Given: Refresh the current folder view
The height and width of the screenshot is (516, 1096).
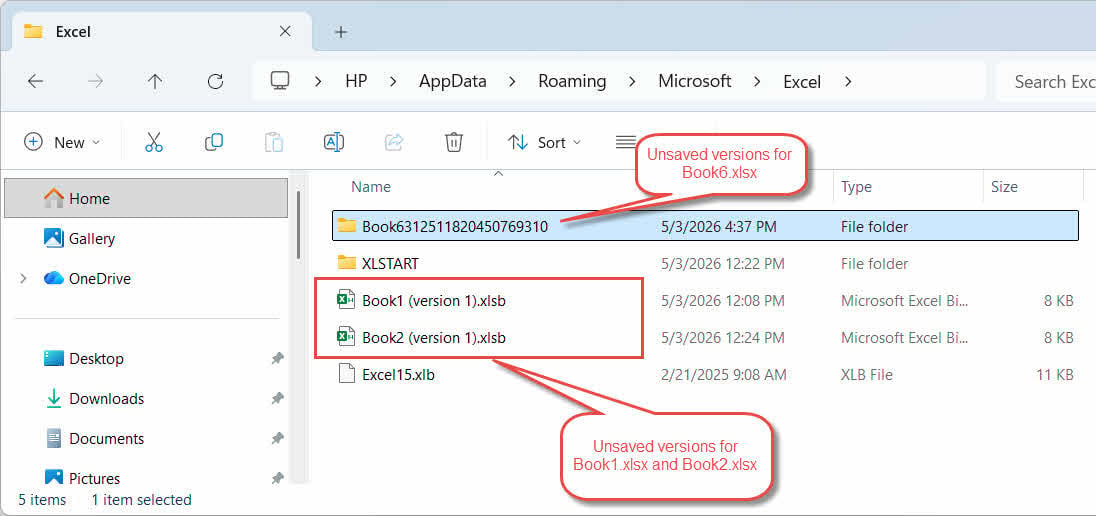Looking at the screenshot, I should (215, 82).
